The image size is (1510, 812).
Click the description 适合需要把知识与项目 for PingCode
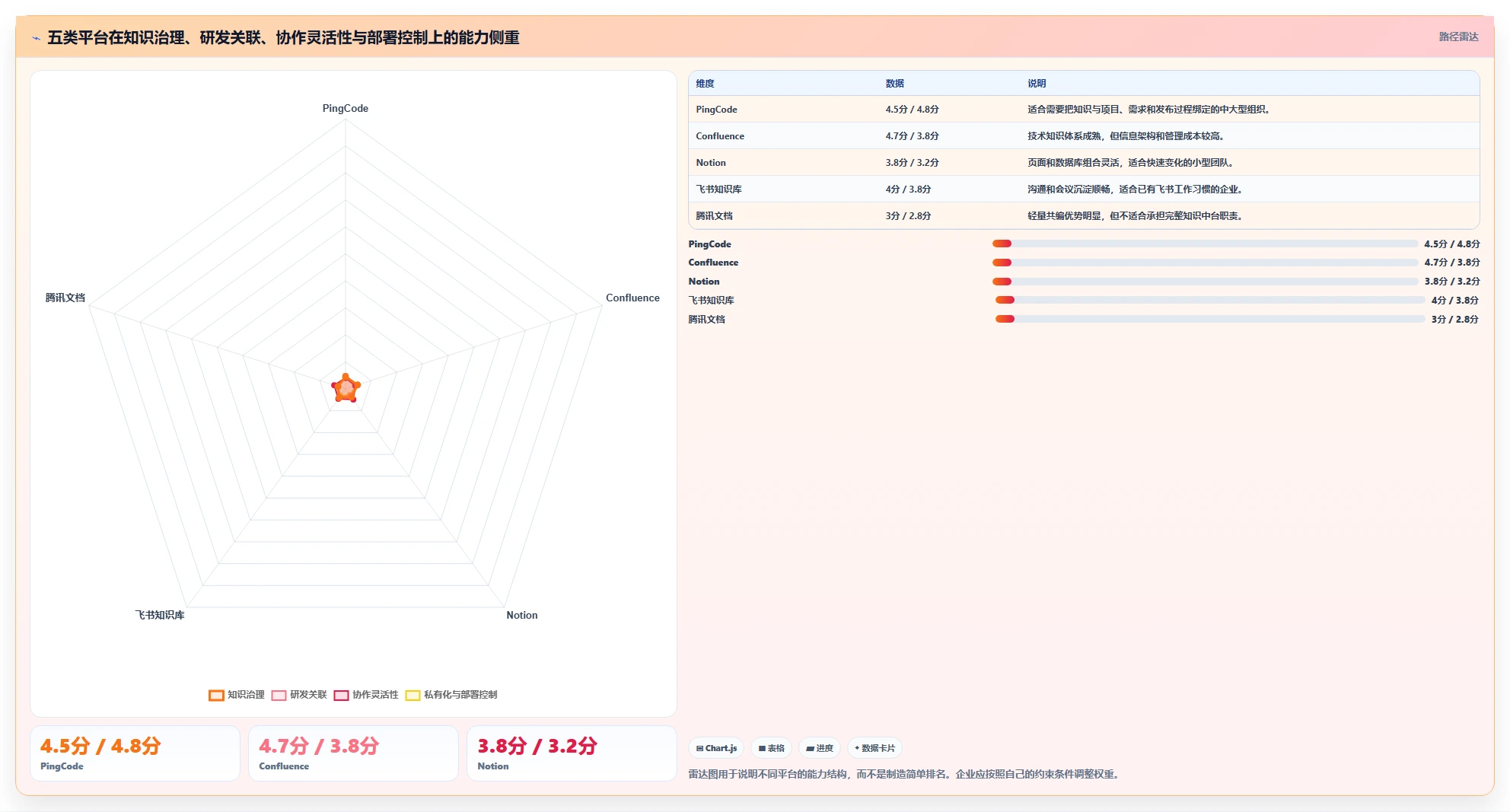(x=1150, y=110)
